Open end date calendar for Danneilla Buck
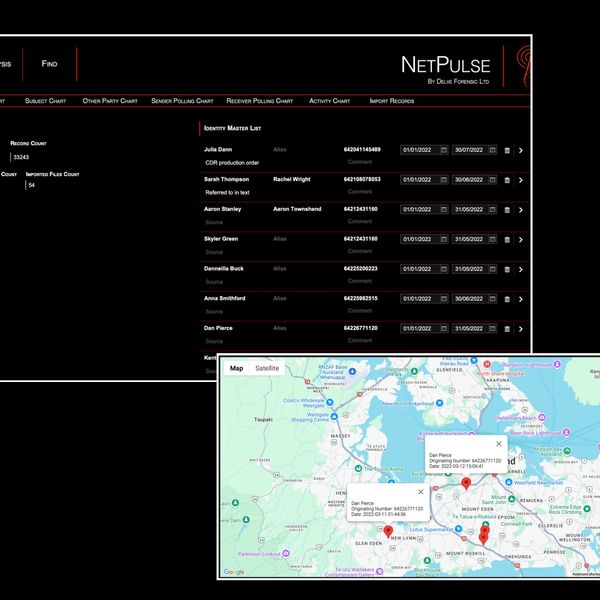 pos(492,269)
